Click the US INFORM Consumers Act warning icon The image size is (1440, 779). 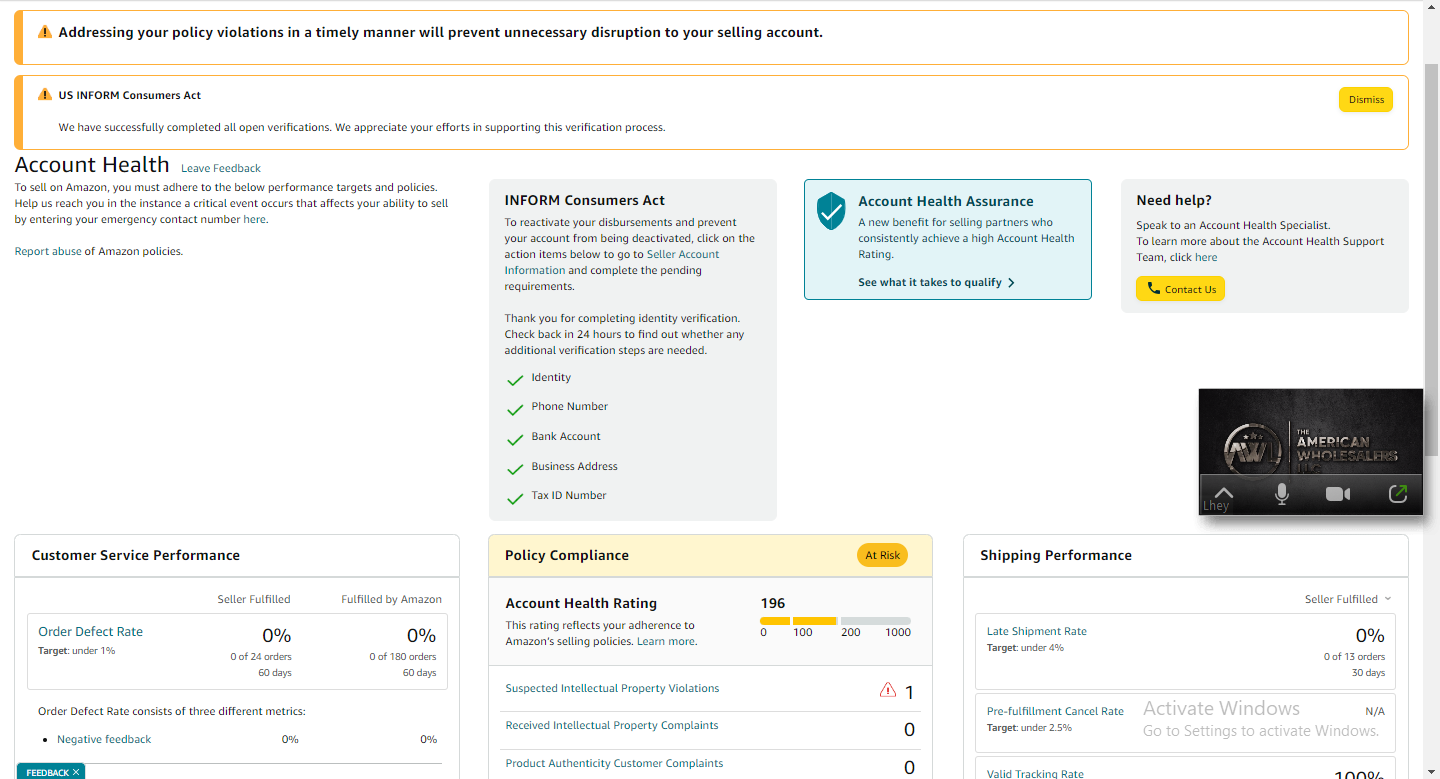tap(44, 95)
